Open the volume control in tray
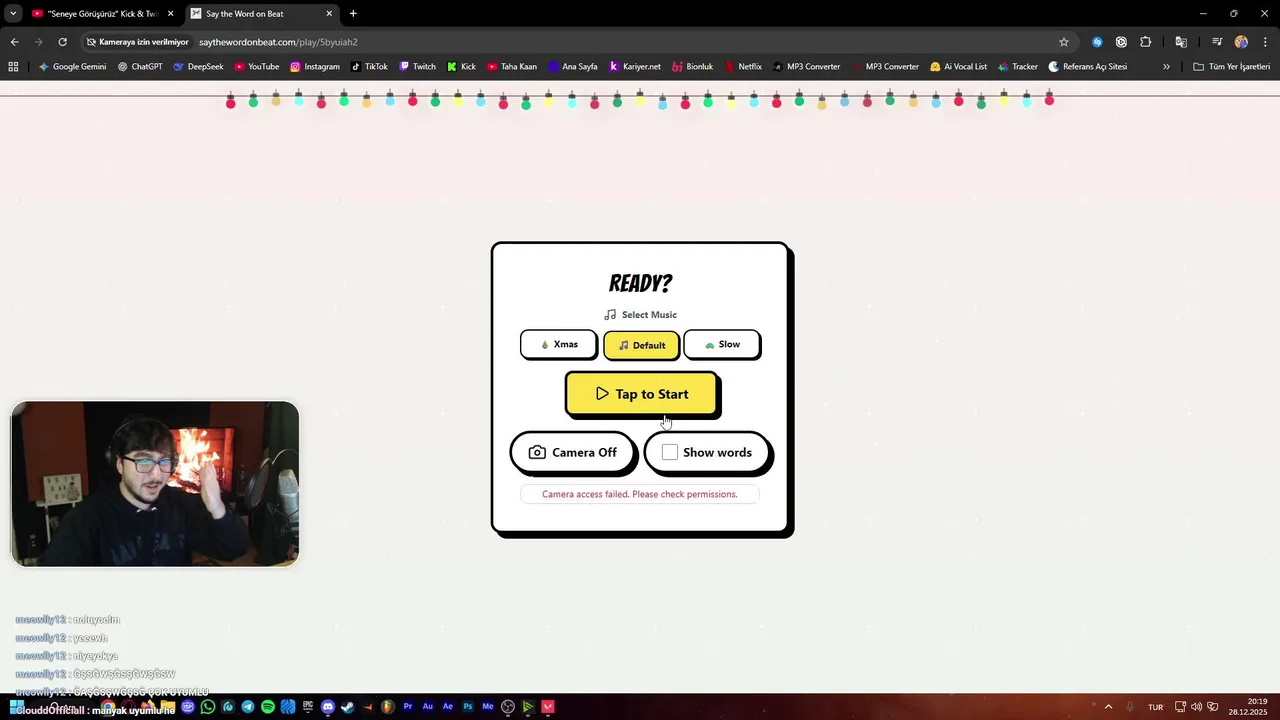The height and width of the screenshot is (720, 1280). click(1196, 707)
